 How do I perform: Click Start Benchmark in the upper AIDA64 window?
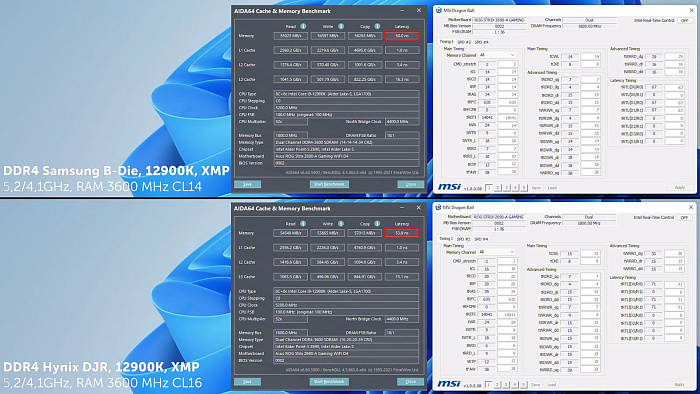click(329, 184)
